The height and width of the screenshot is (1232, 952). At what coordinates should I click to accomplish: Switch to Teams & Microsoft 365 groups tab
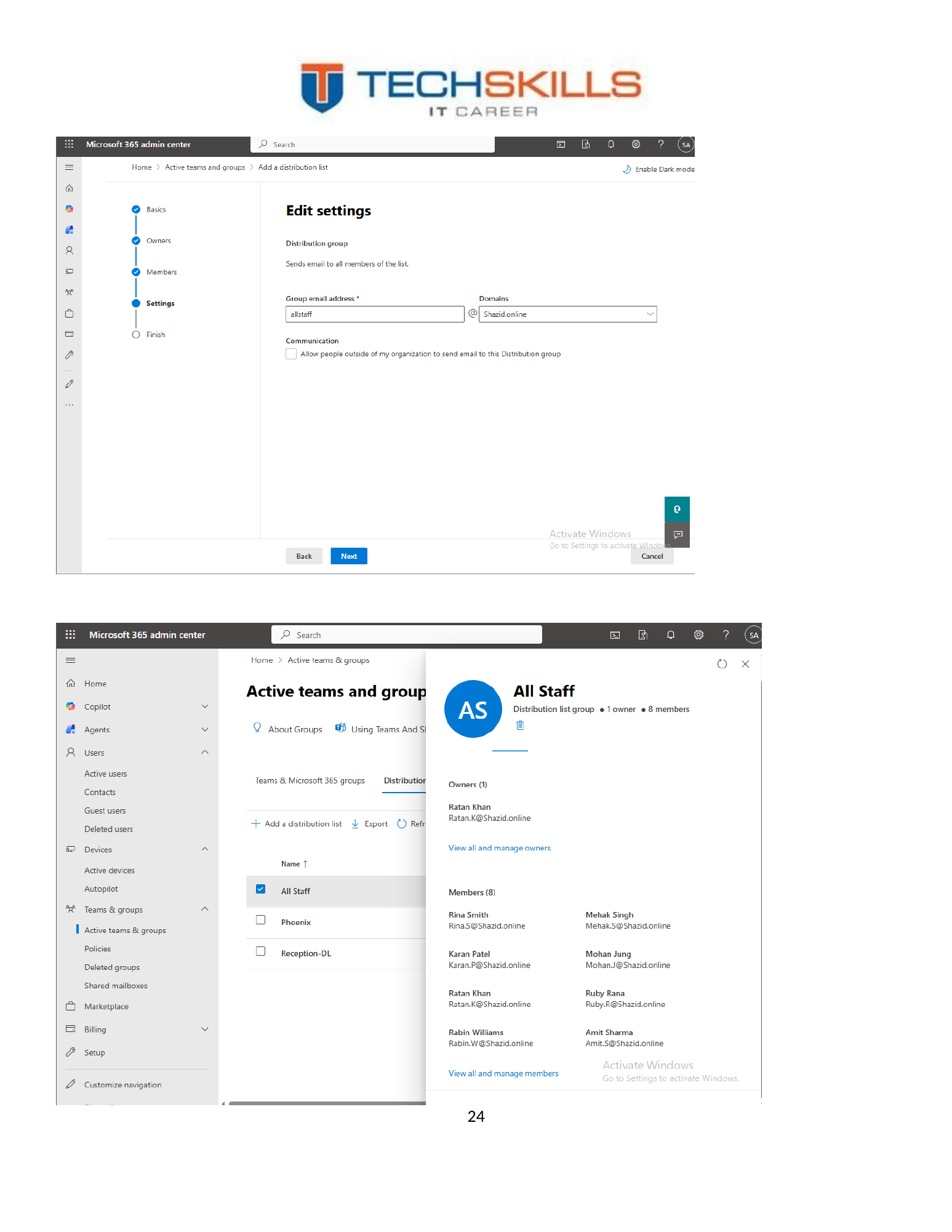pyautogui.click(x=310, y=780)
